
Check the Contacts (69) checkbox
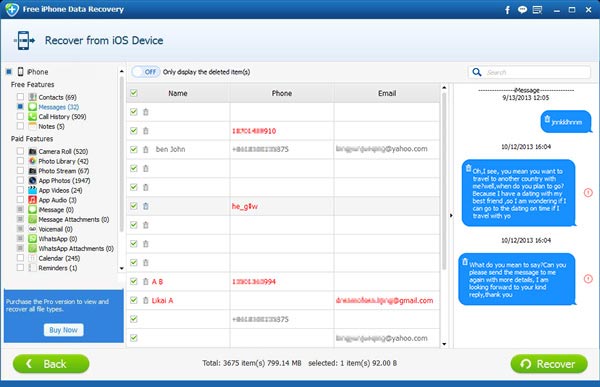click(x=20, y=97)
